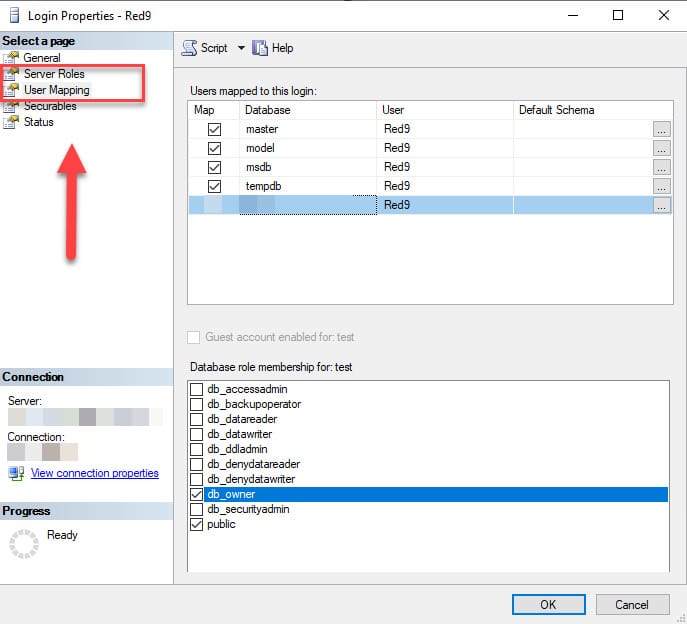This screenshot has width=687, height=624.
Task: Select the msdb database cell
Action: tap(308, 167)
